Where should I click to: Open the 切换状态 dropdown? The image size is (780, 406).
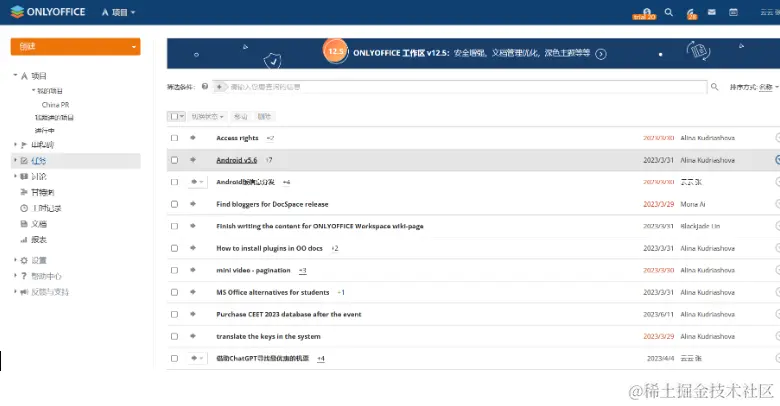pyautogui.click(x=207, y=116)
